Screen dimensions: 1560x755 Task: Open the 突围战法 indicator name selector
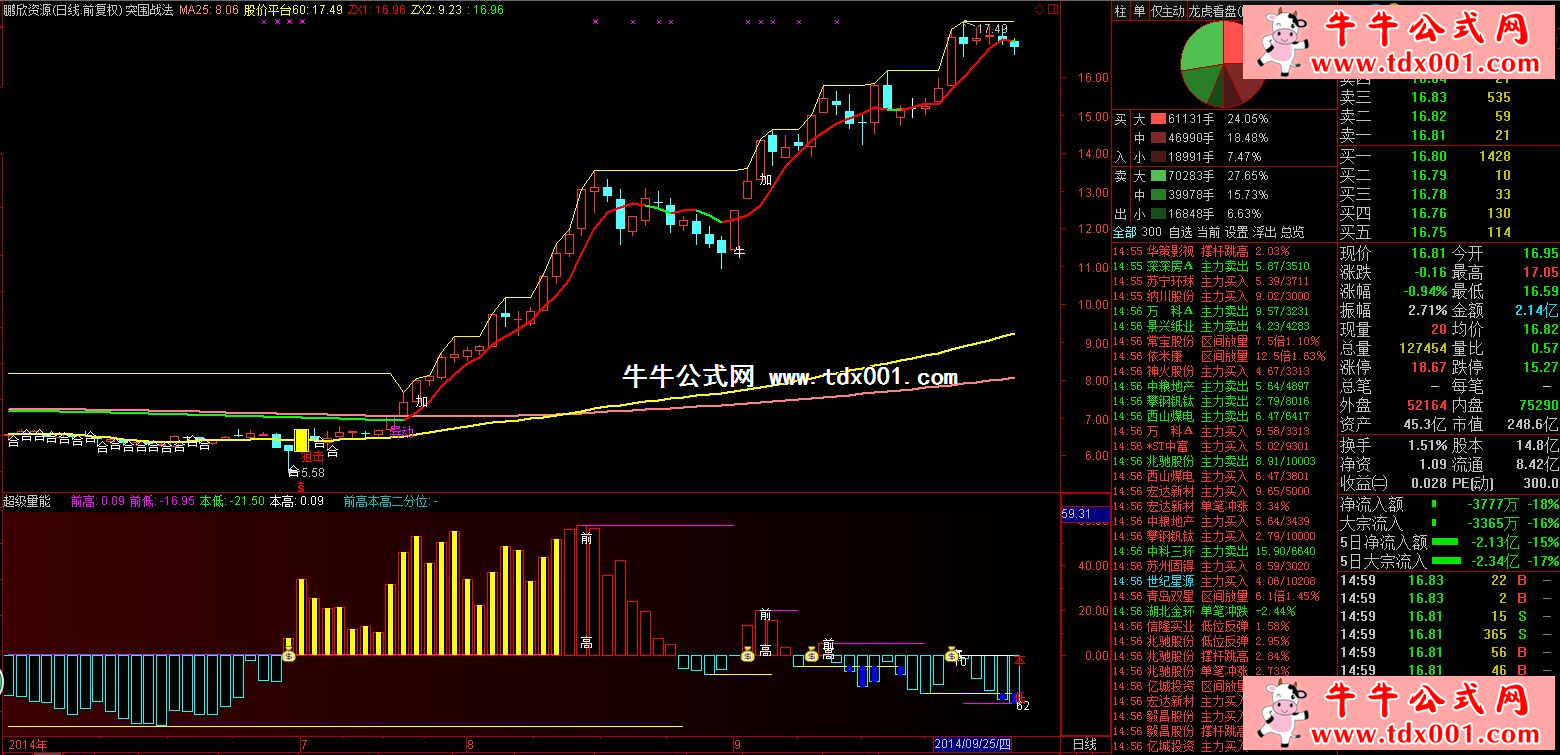149,9
